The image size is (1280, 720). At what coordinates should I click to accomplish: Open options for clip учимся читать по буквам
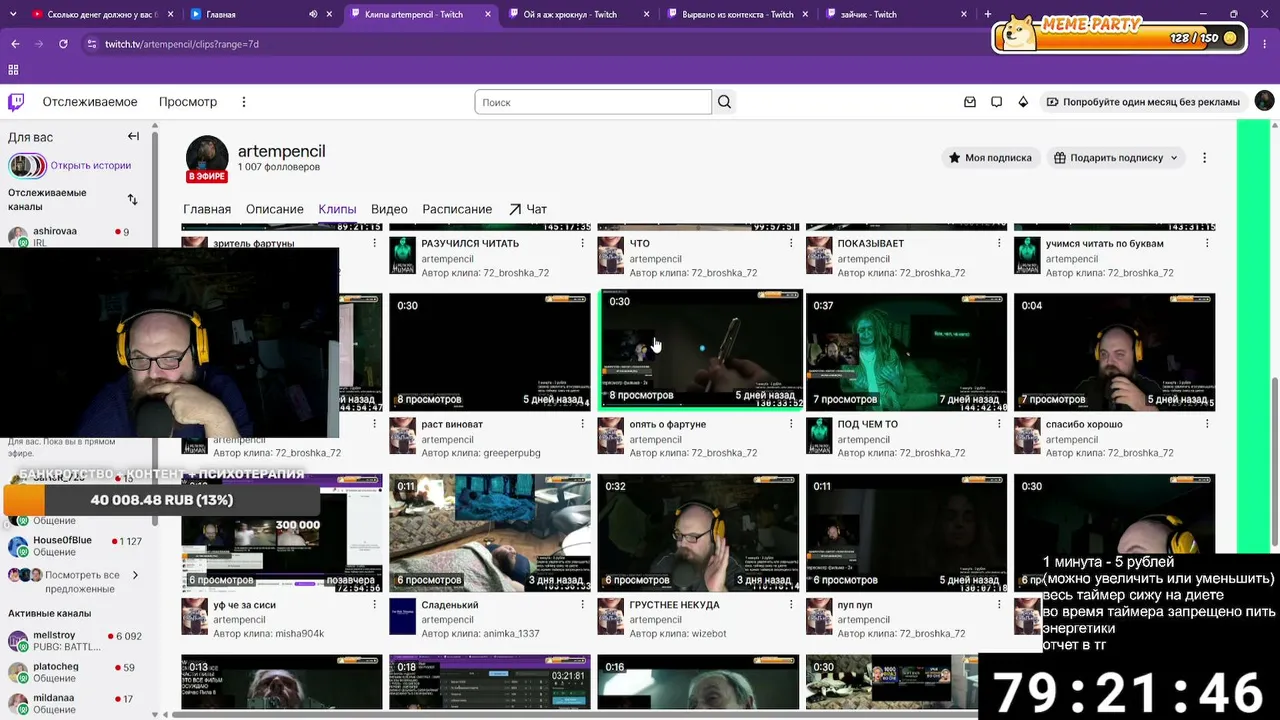1207,243
